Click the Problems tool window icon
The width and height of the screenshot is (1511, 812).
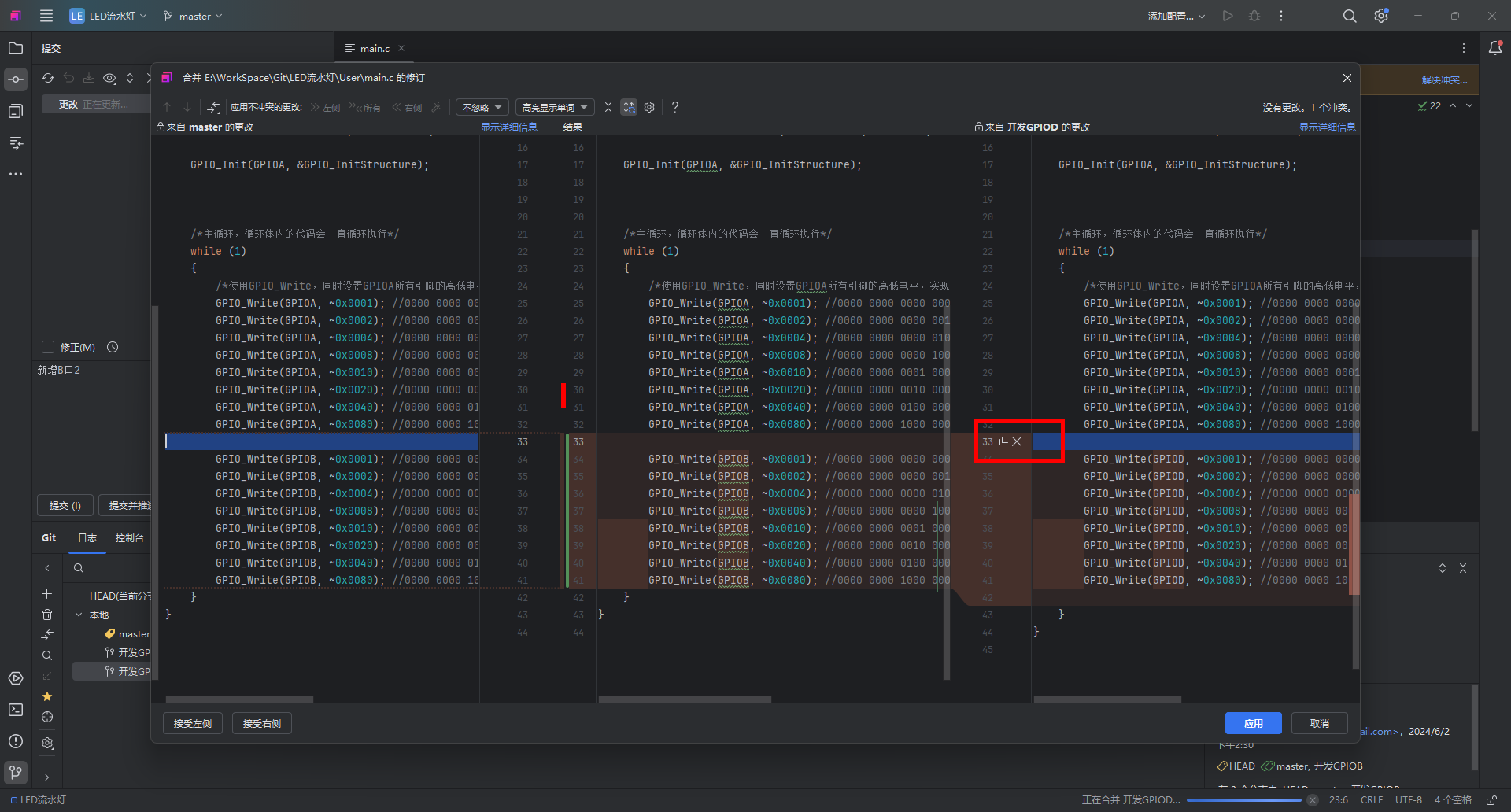(16, 741)
